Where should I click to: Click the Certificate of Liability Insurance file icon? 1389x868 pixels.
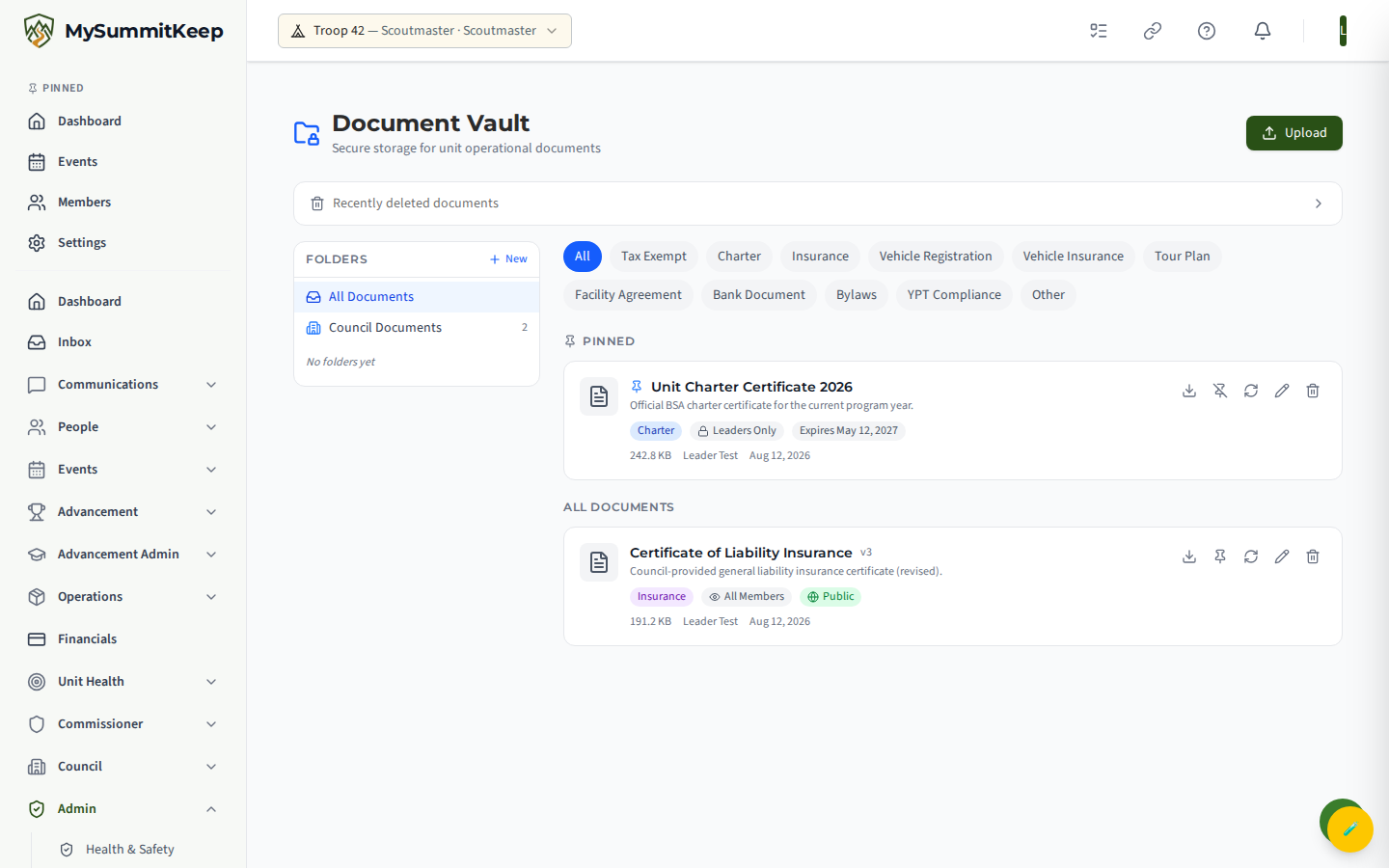click(599, 562)
